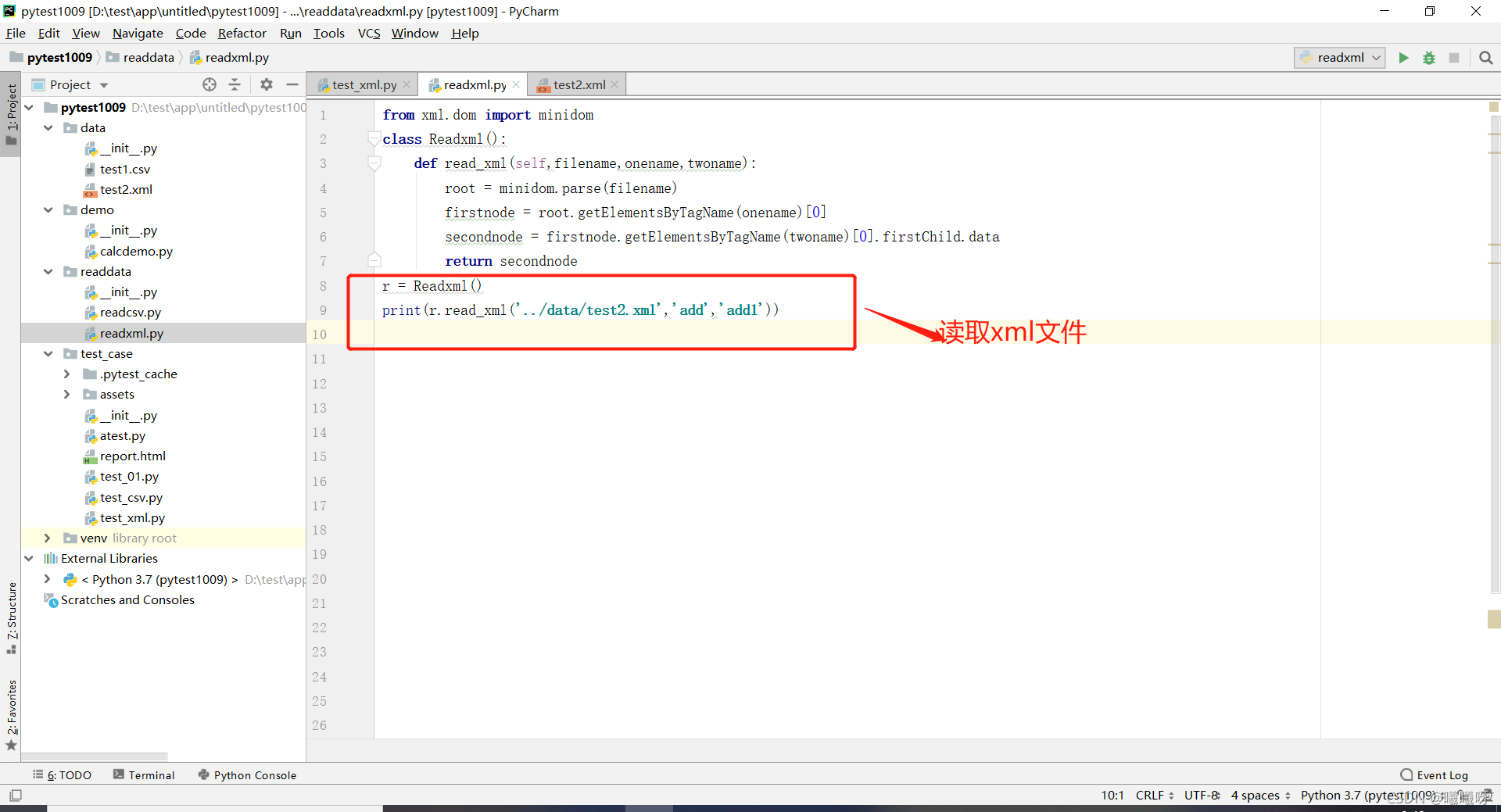The image size is (1501, 812).
Task: Click the fold-end marker at line 7
Action: 374,260
